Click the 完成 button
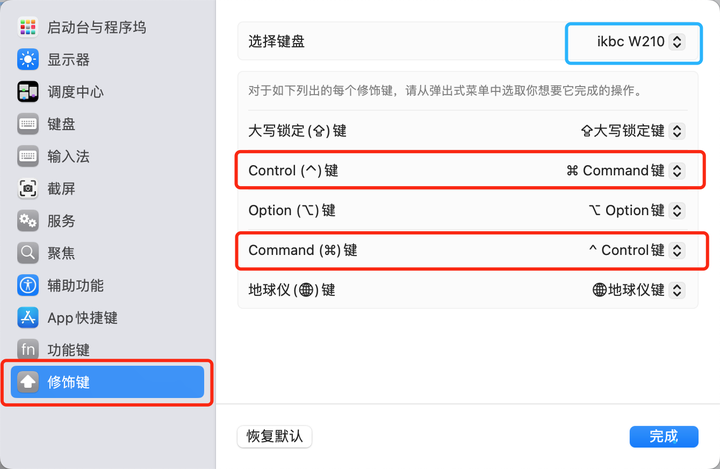The height and width of the screenshot is (469, 720). [x=663, y=436]
